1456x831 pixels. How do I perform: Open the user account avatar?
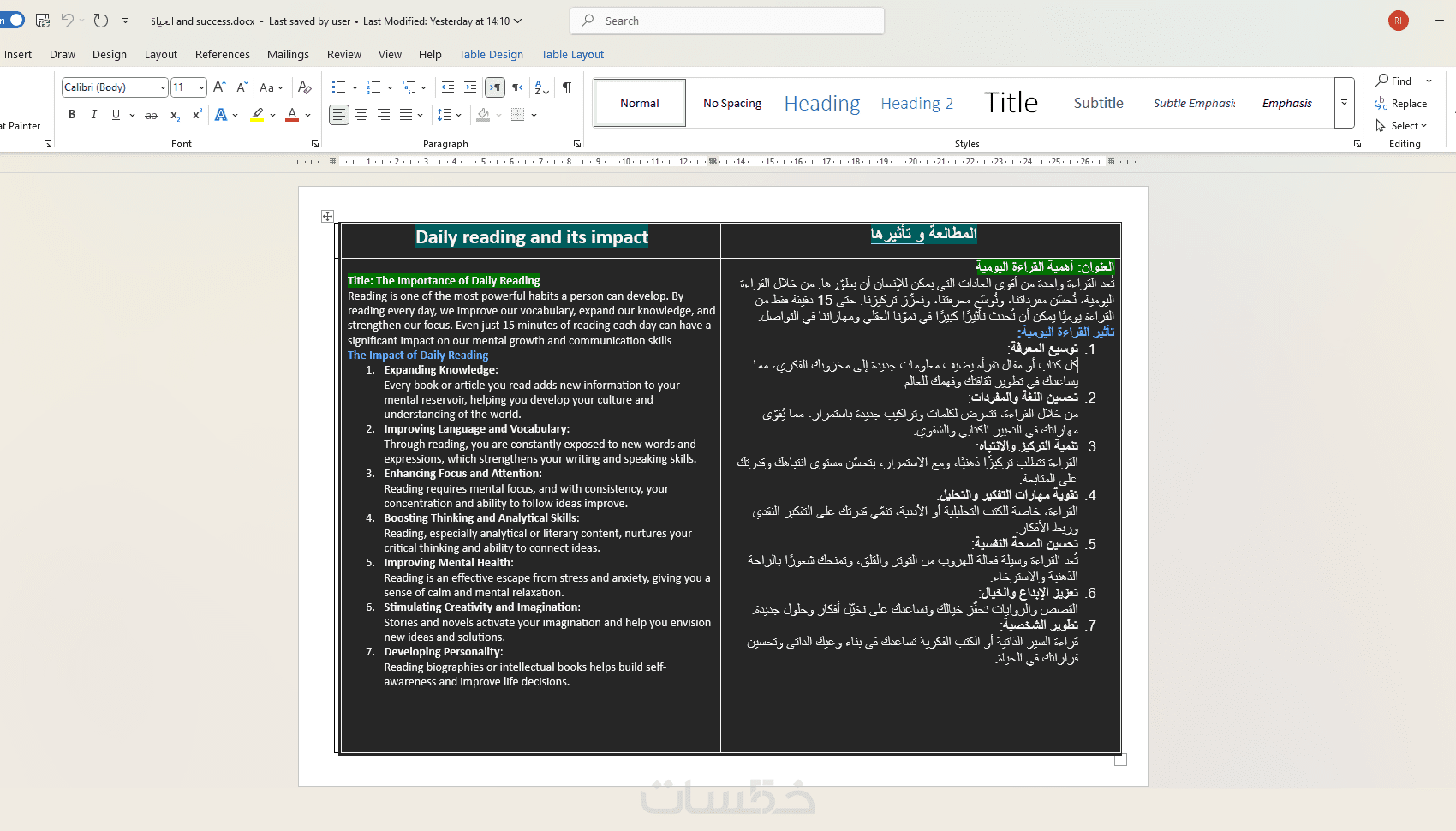[x=1399, y=21]
